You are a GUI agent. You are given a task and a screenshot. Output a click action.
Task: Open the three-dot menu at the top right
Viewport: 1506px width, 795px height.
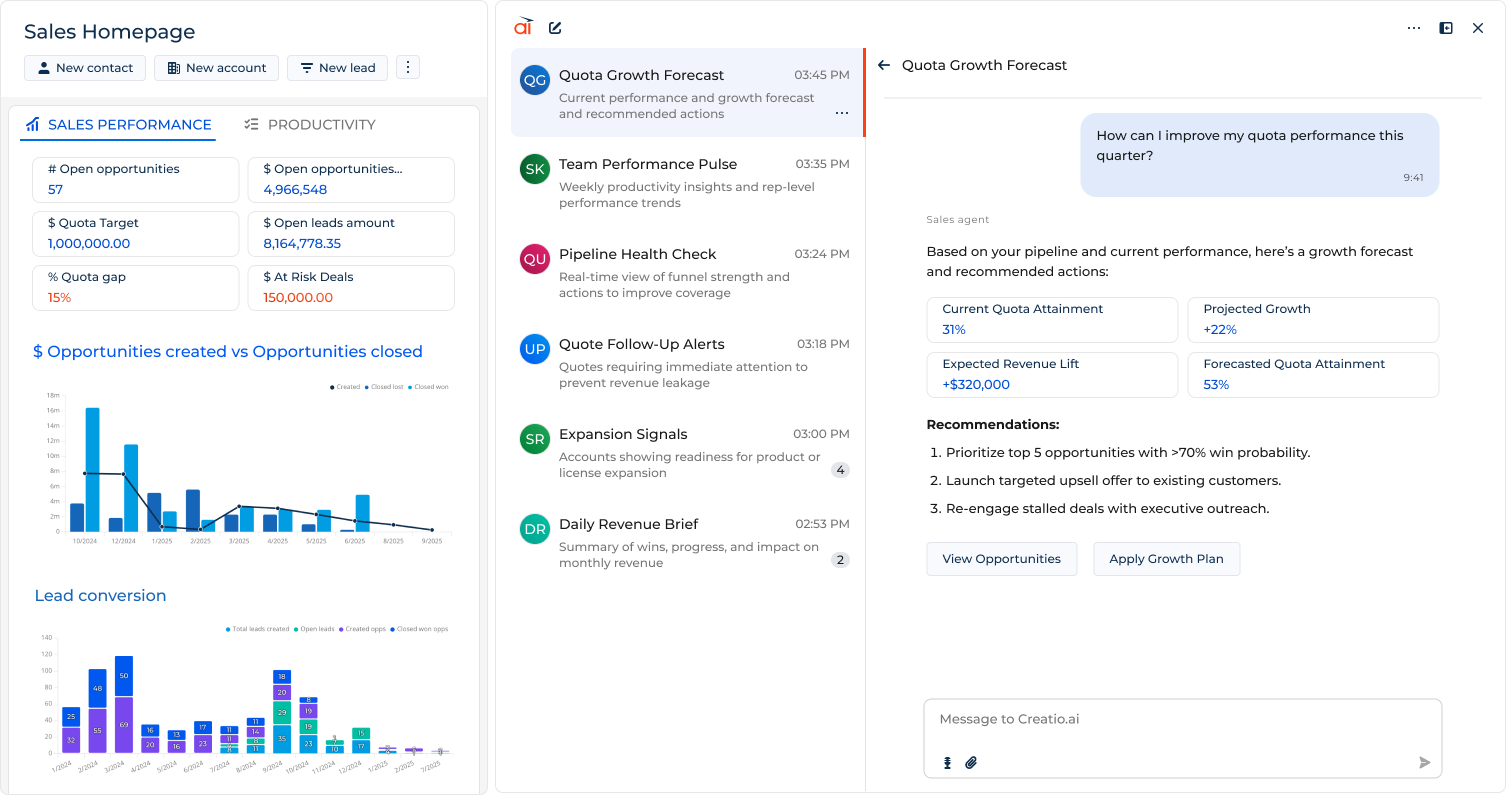tap(1413, 27)
